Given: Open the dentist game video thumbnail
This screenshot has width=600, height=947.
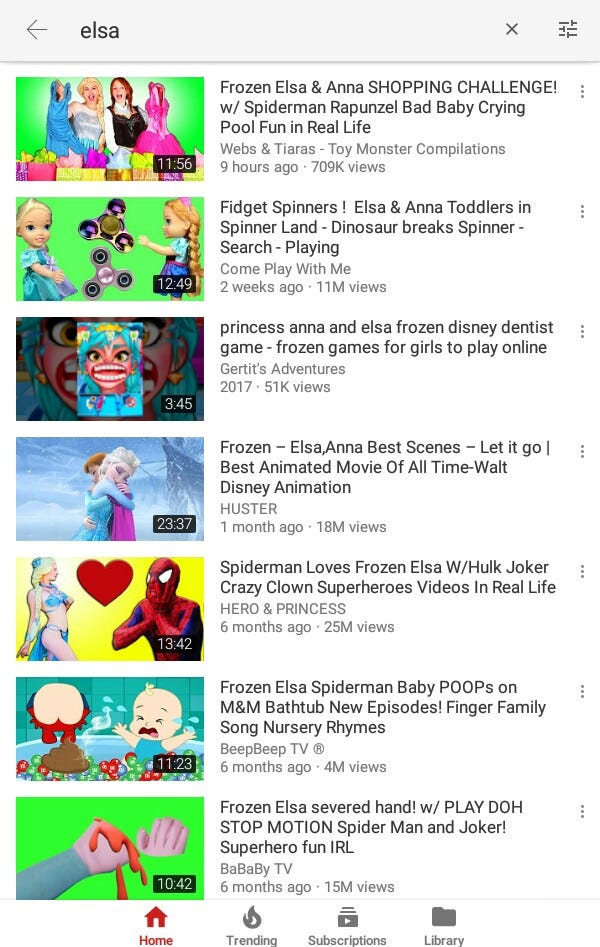Looking at the screenshot, I should [110, 369].
